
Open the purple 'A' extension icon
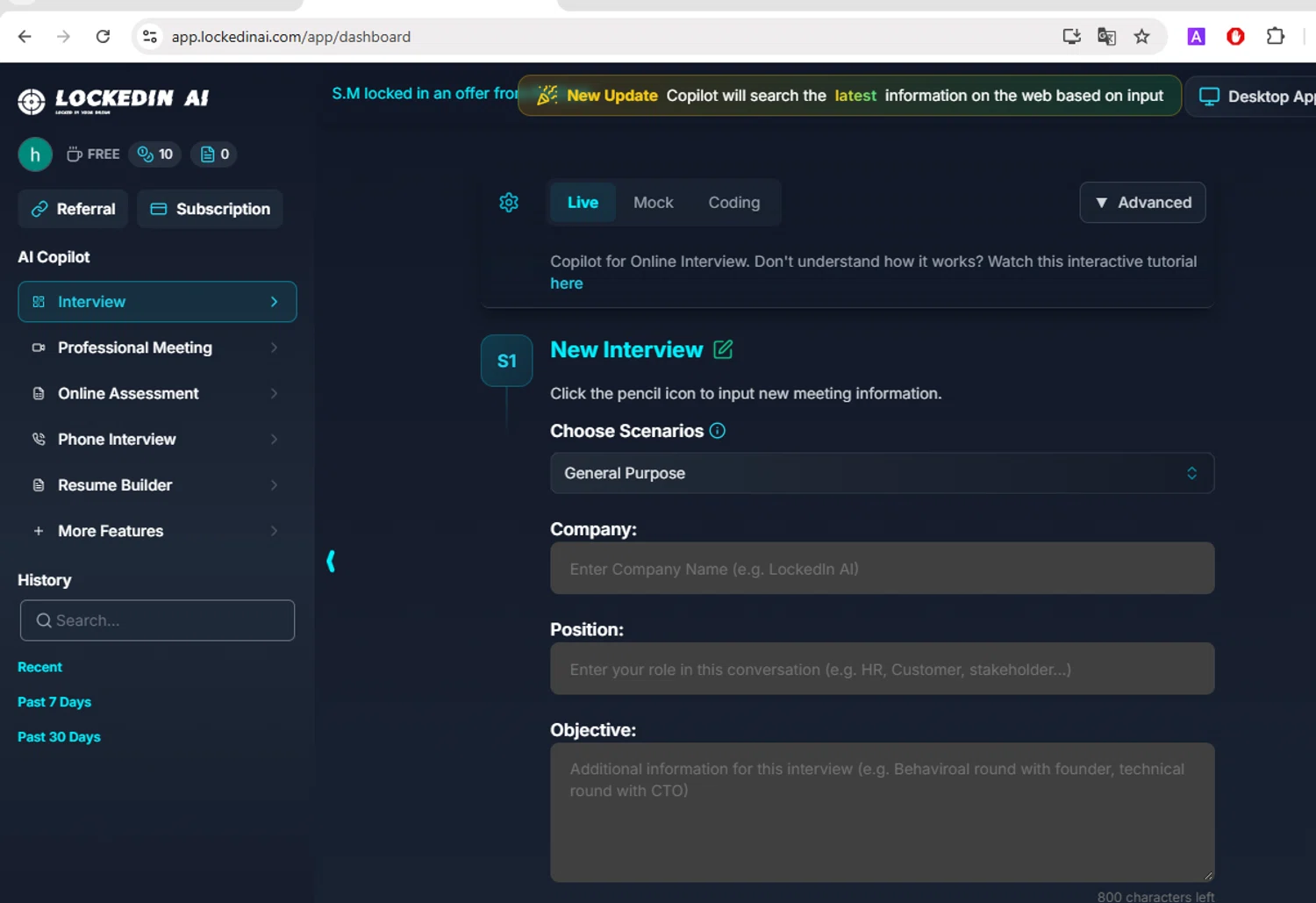pyautogui.click(x=1196, y=36)
